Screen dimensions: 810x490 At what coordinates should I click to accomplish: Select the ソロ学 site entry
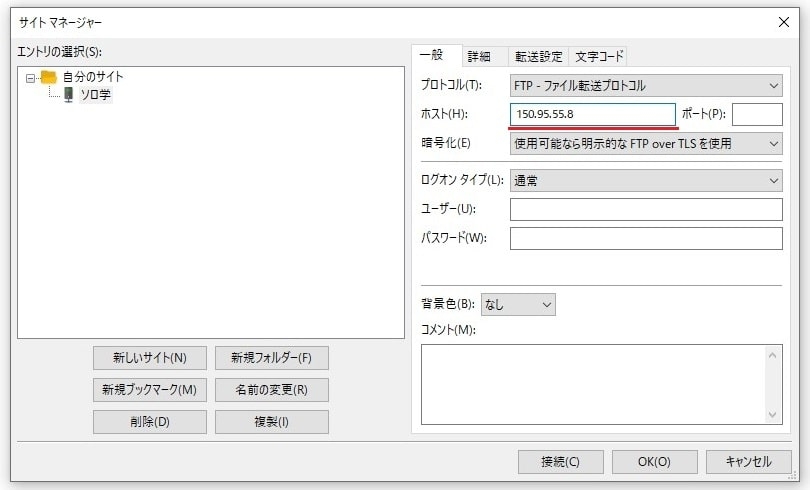(95, 94)
